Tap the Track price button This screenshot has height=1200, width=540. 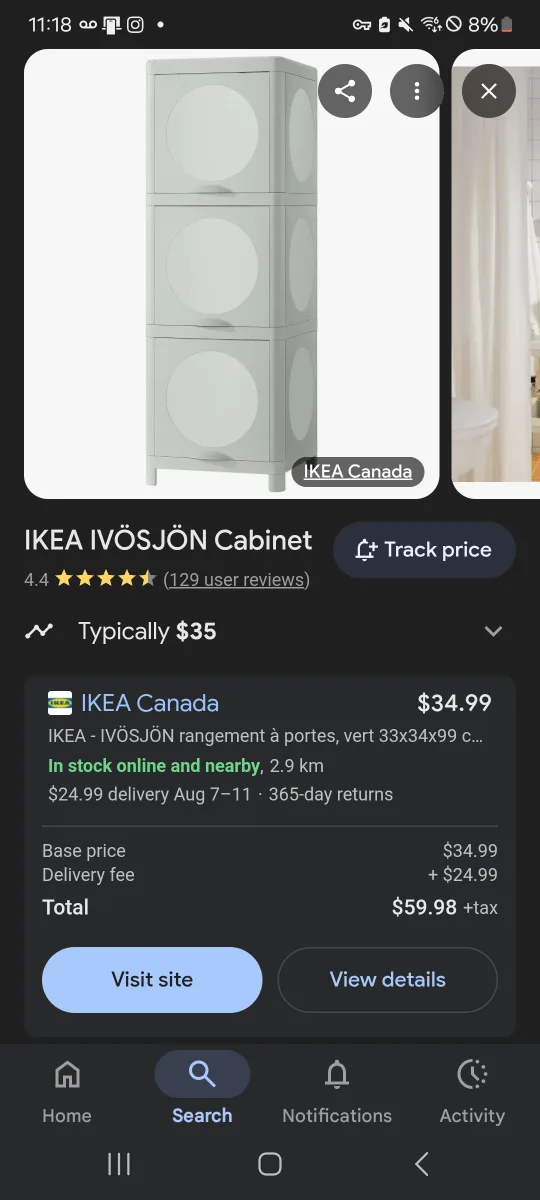point(425,550)
